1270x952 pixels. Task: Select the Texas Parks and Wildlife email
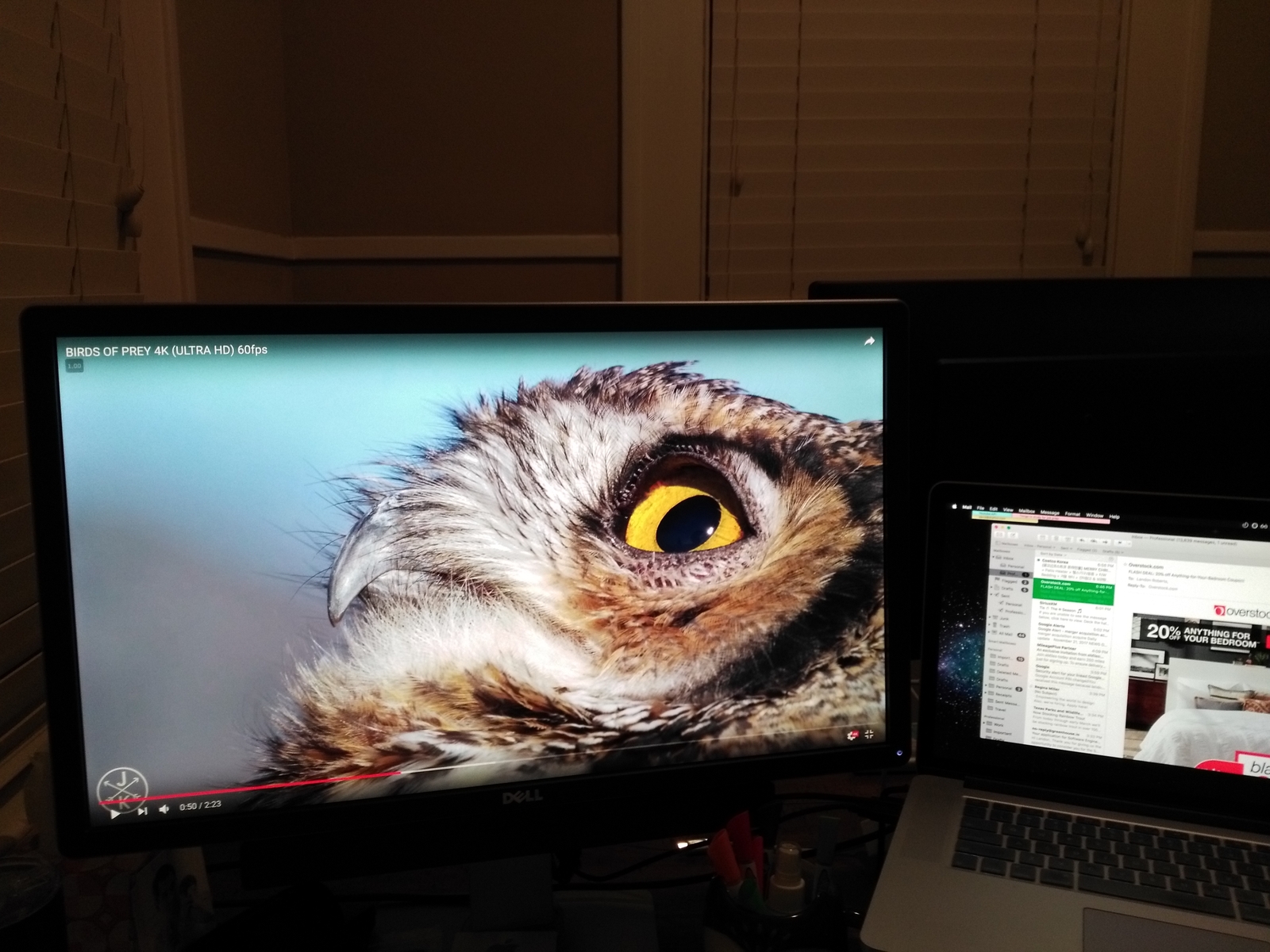(x=1067, y=716)
